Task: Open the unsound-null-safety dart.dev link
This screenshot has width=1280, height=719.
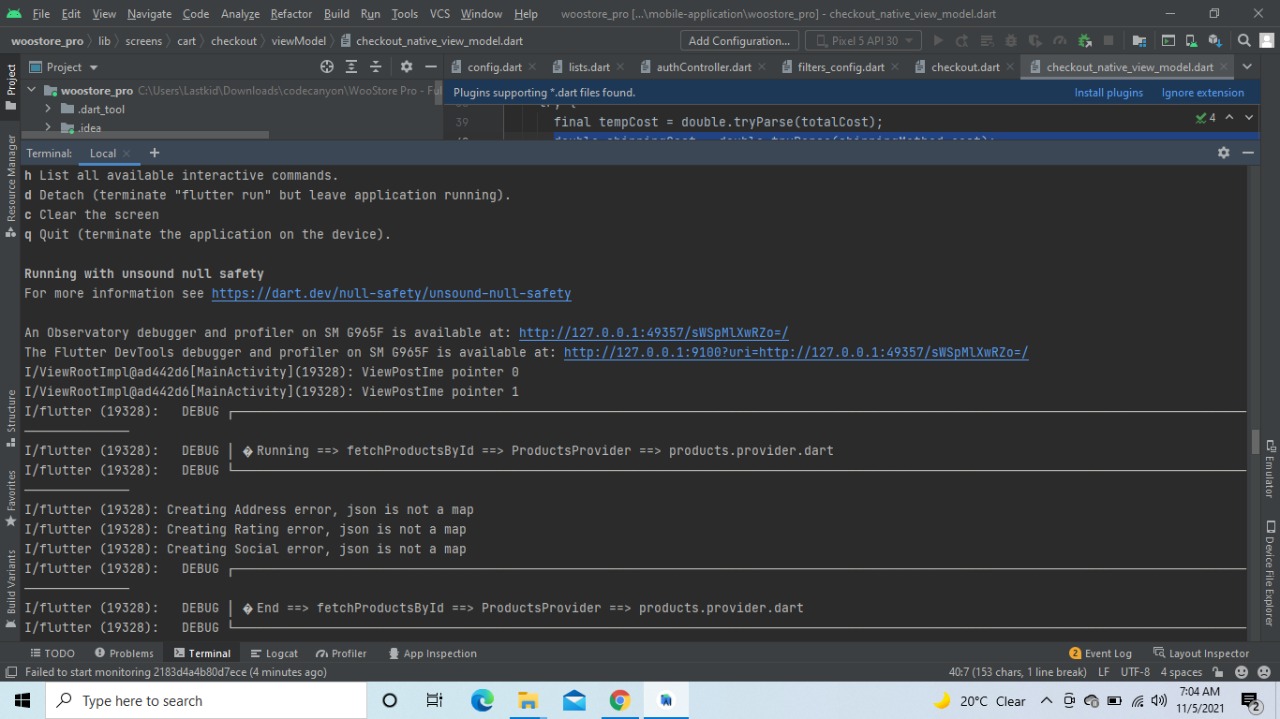Action: coord(391,293)
